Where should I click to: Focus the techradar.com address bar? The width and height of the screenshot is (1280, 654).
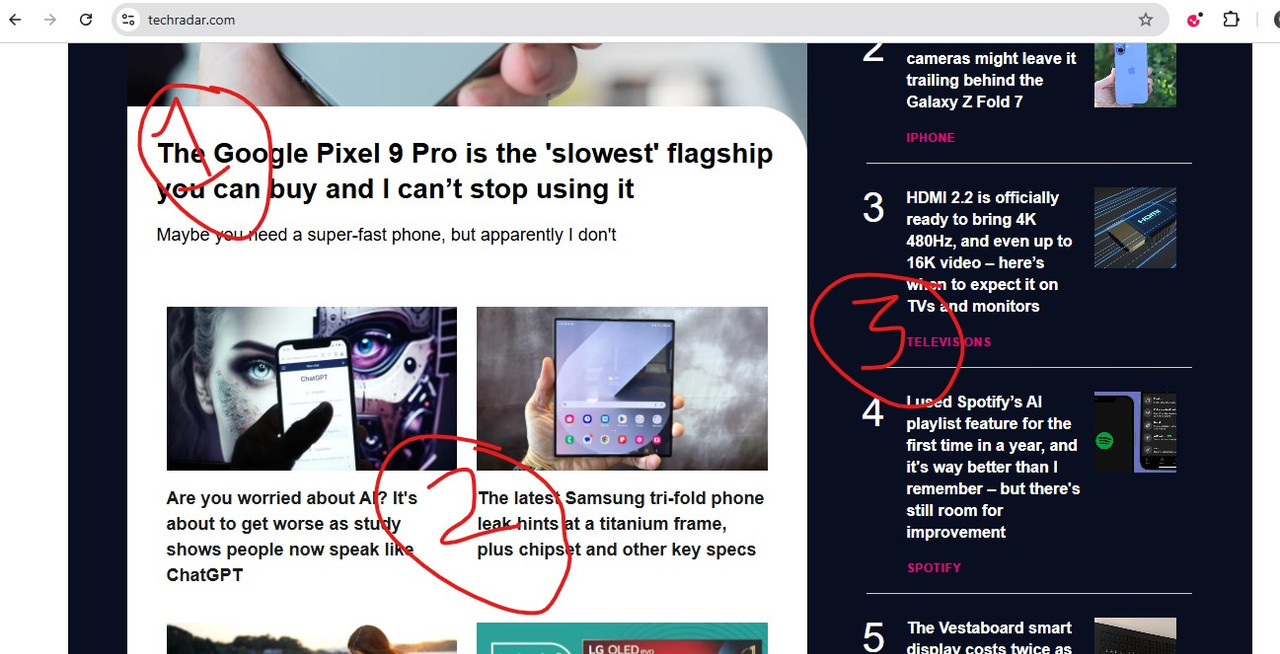640,20
